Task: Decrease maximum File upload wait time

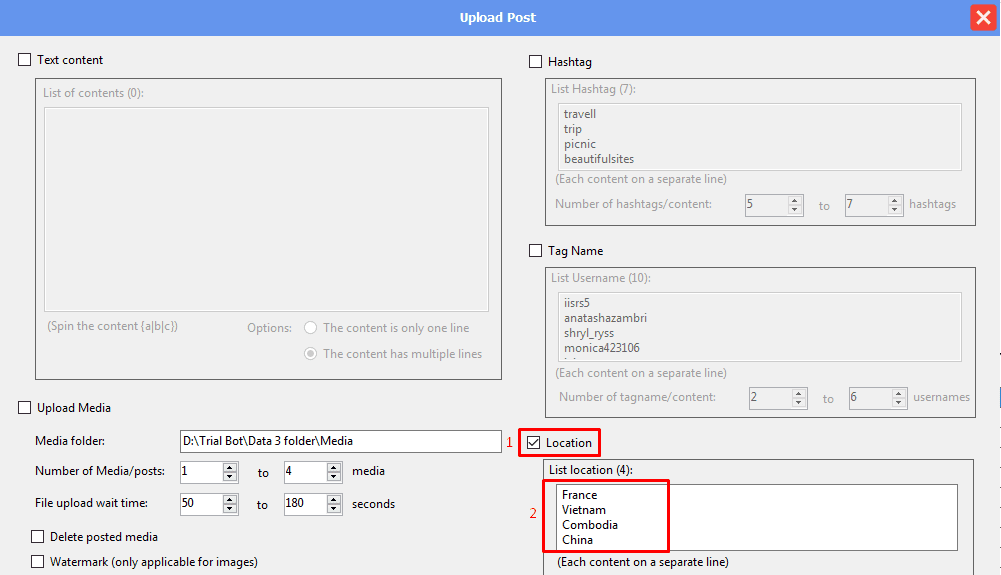Action: click(334, 509)
